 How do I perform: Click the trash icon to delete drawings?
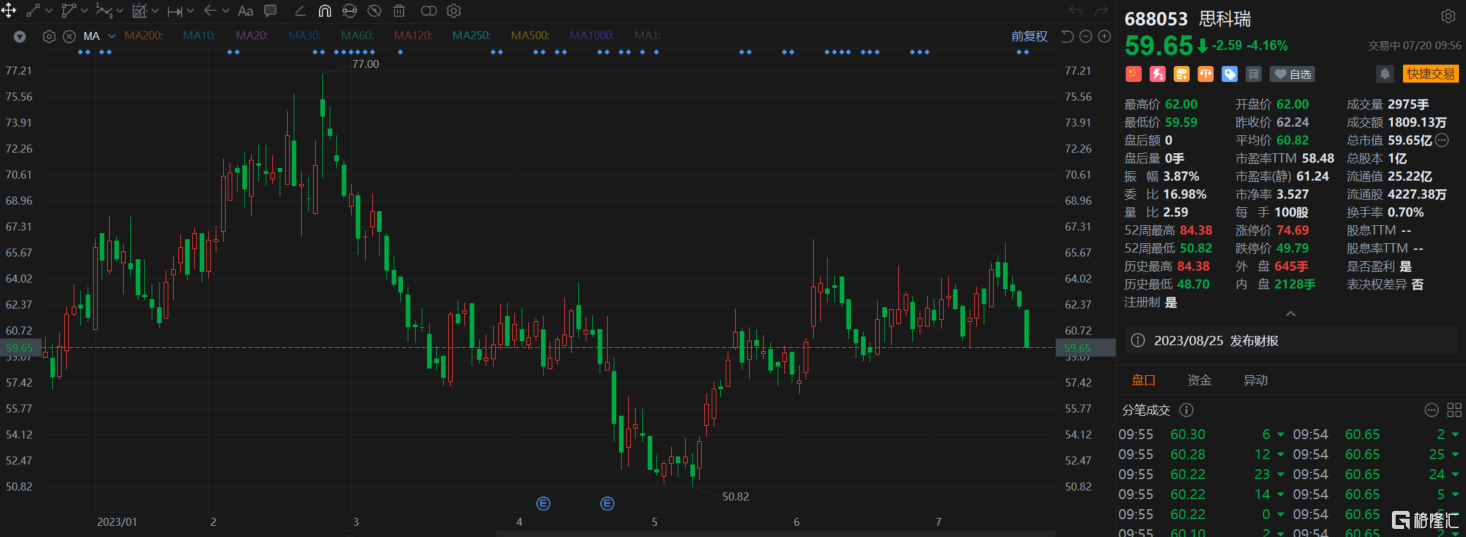pos(399,11)
